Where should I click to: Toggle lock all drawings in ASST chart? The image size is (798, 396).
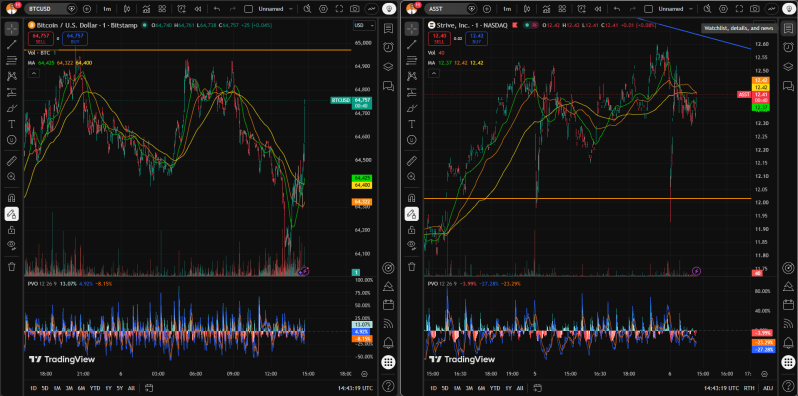point(411,230)
